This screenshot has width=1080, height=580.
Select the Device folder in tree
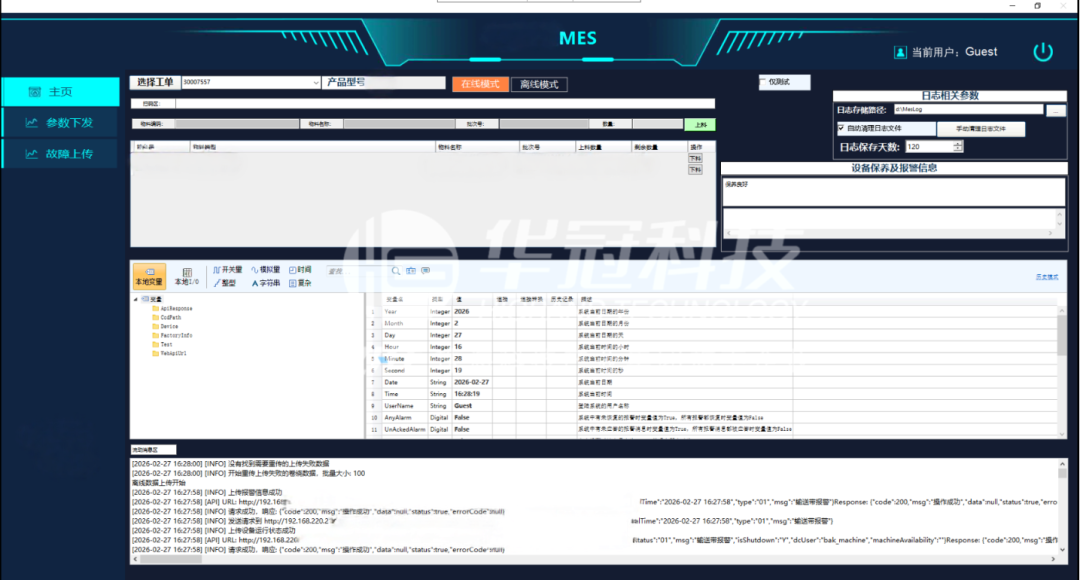[x=169, y=326]
